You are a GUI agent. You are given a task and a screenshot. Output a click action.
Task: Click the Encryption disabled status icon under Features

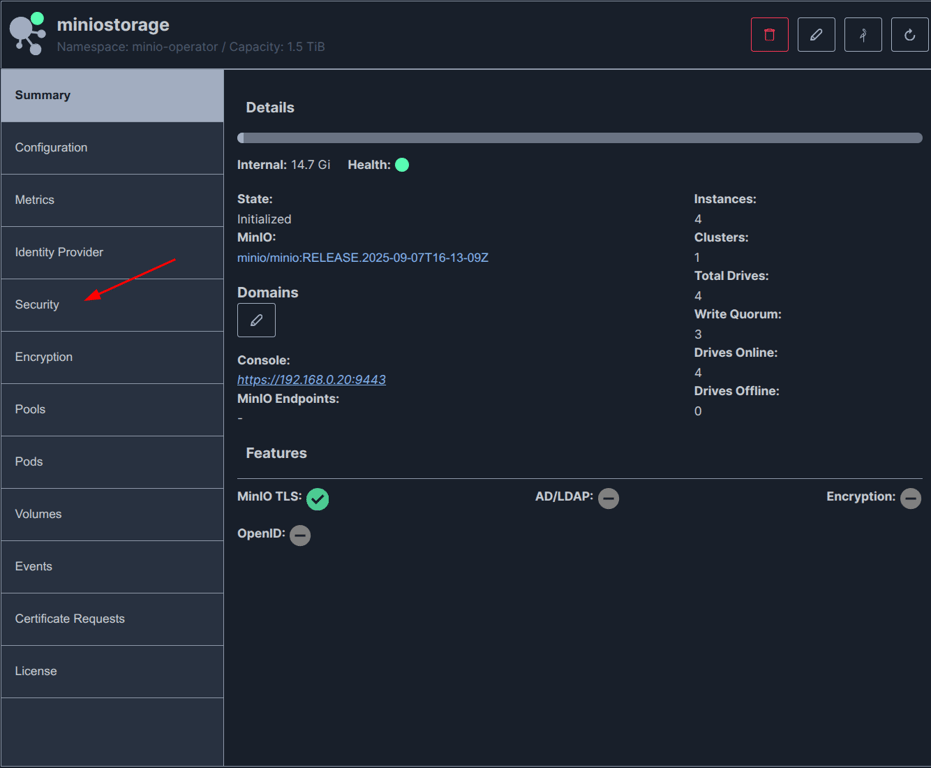(x=910, y=498)
